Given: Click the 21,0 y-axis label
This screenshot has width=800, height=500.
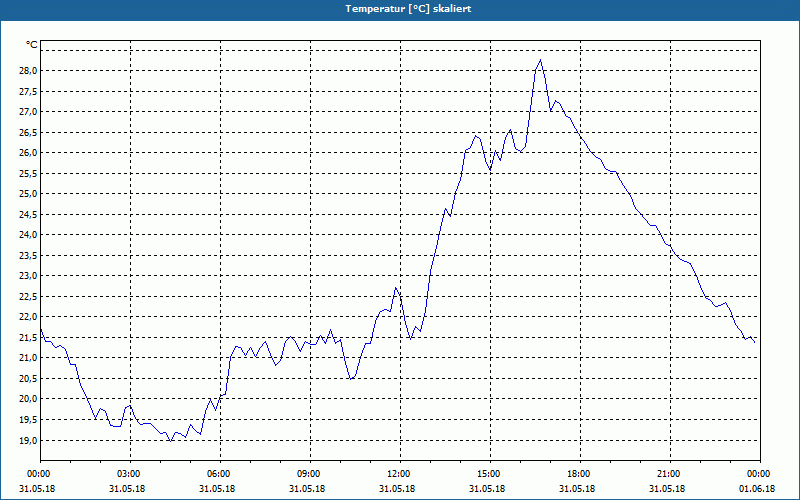Looking at the screenshot, I should coord(29,358).
